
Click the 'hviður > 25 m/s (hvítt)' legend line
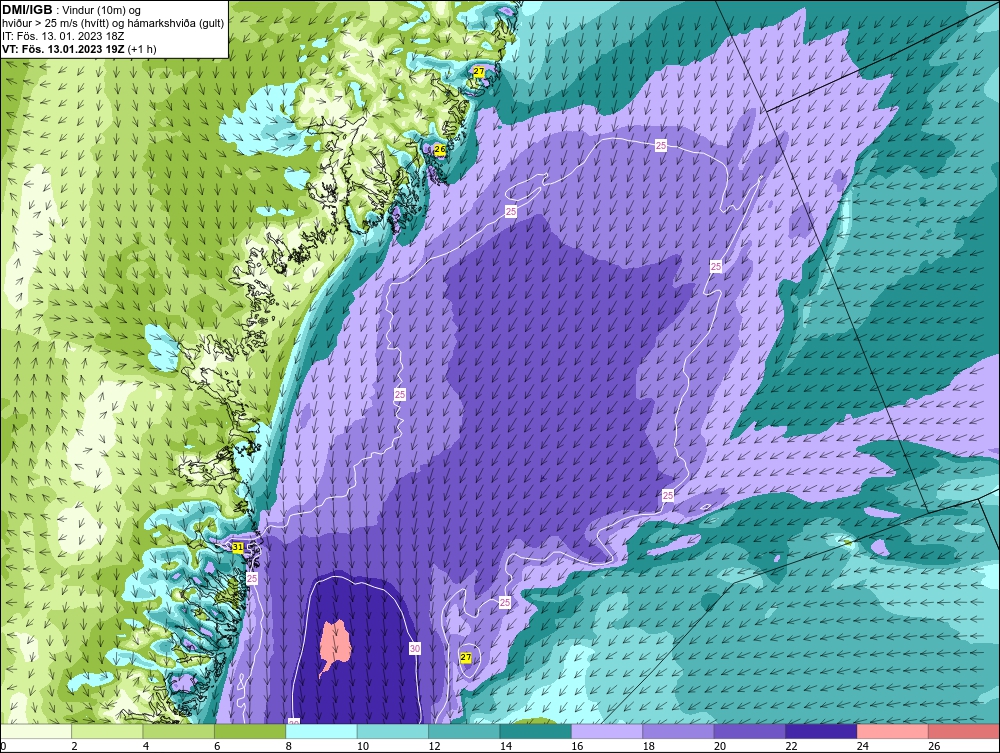[x=113, y=23]
